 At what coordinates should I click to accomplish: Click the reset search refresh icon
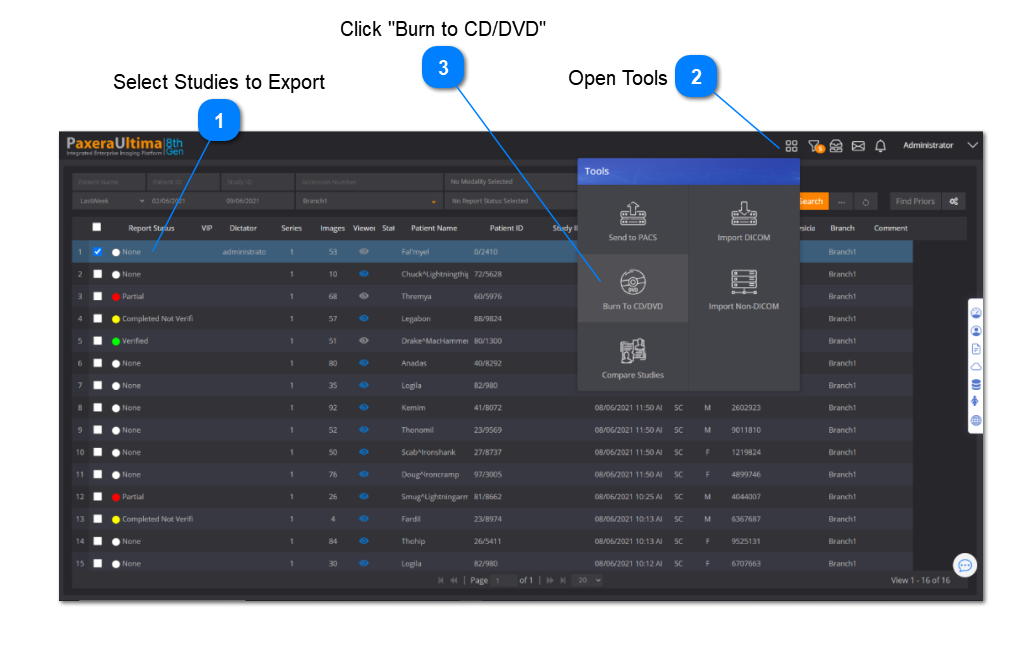point(866,202)
